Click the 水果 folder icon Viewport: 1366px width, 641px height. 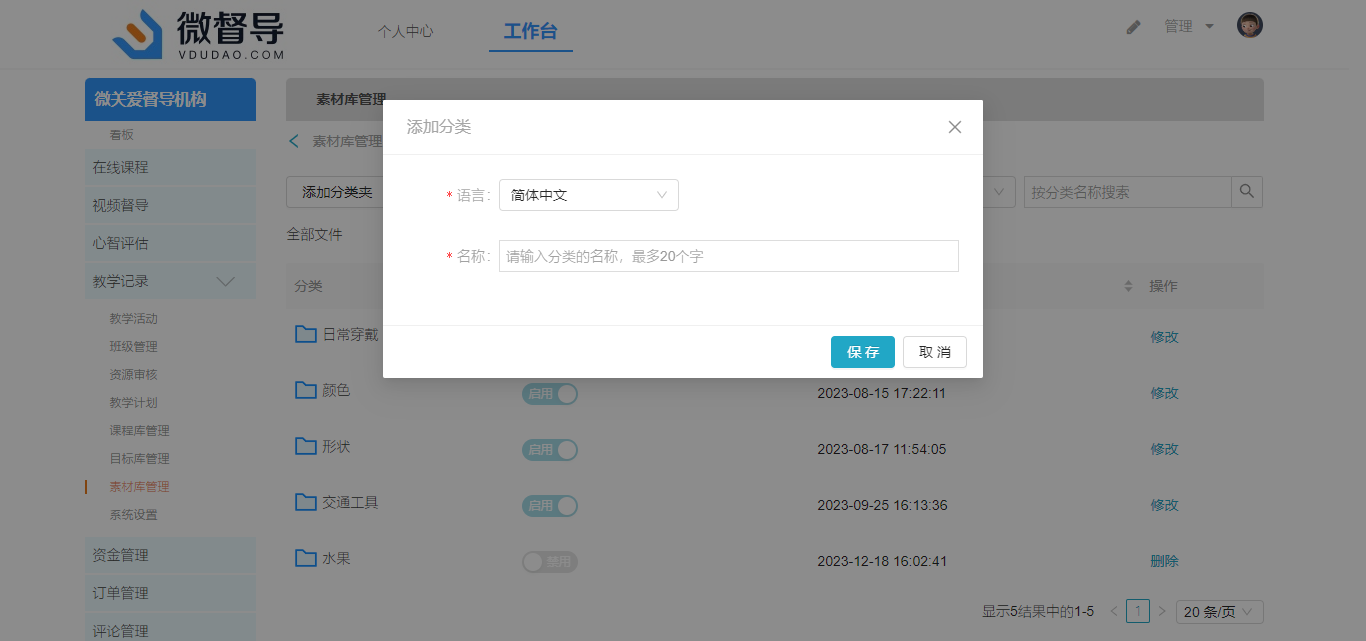pos(306,557)
